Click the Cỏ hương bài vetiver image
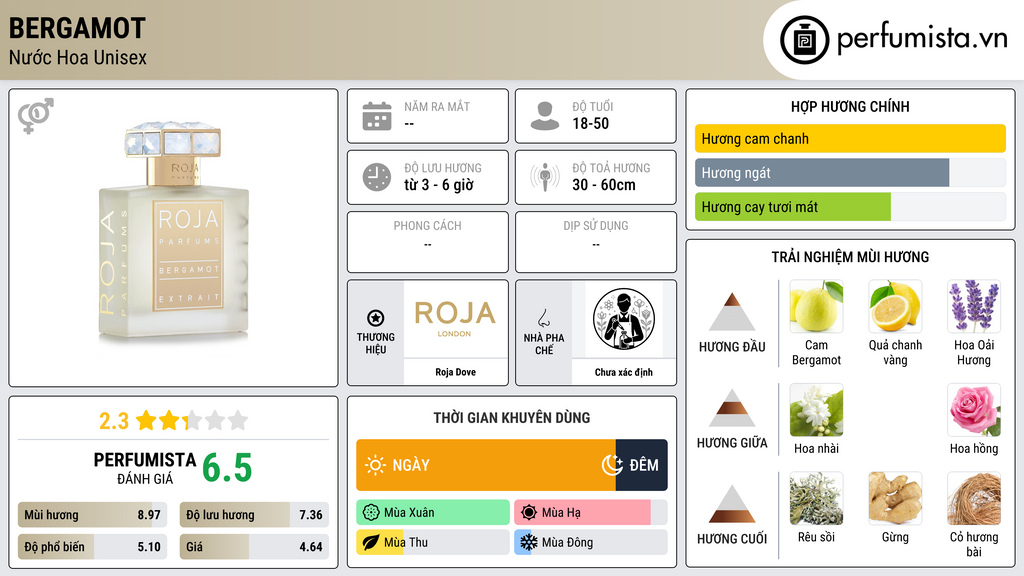1024x576 pixels. tap(974, 498)
